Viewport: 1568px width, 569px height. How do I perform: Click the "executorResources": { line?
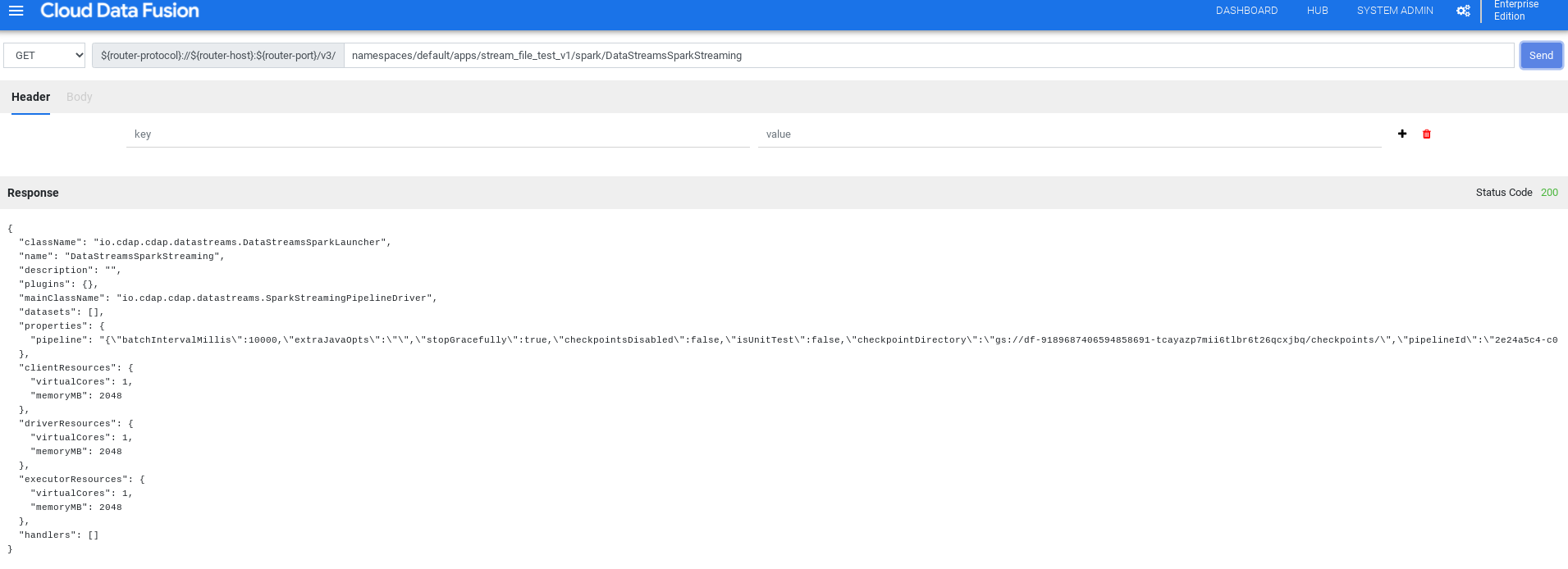pyautogui.click(x=82, y=480)
